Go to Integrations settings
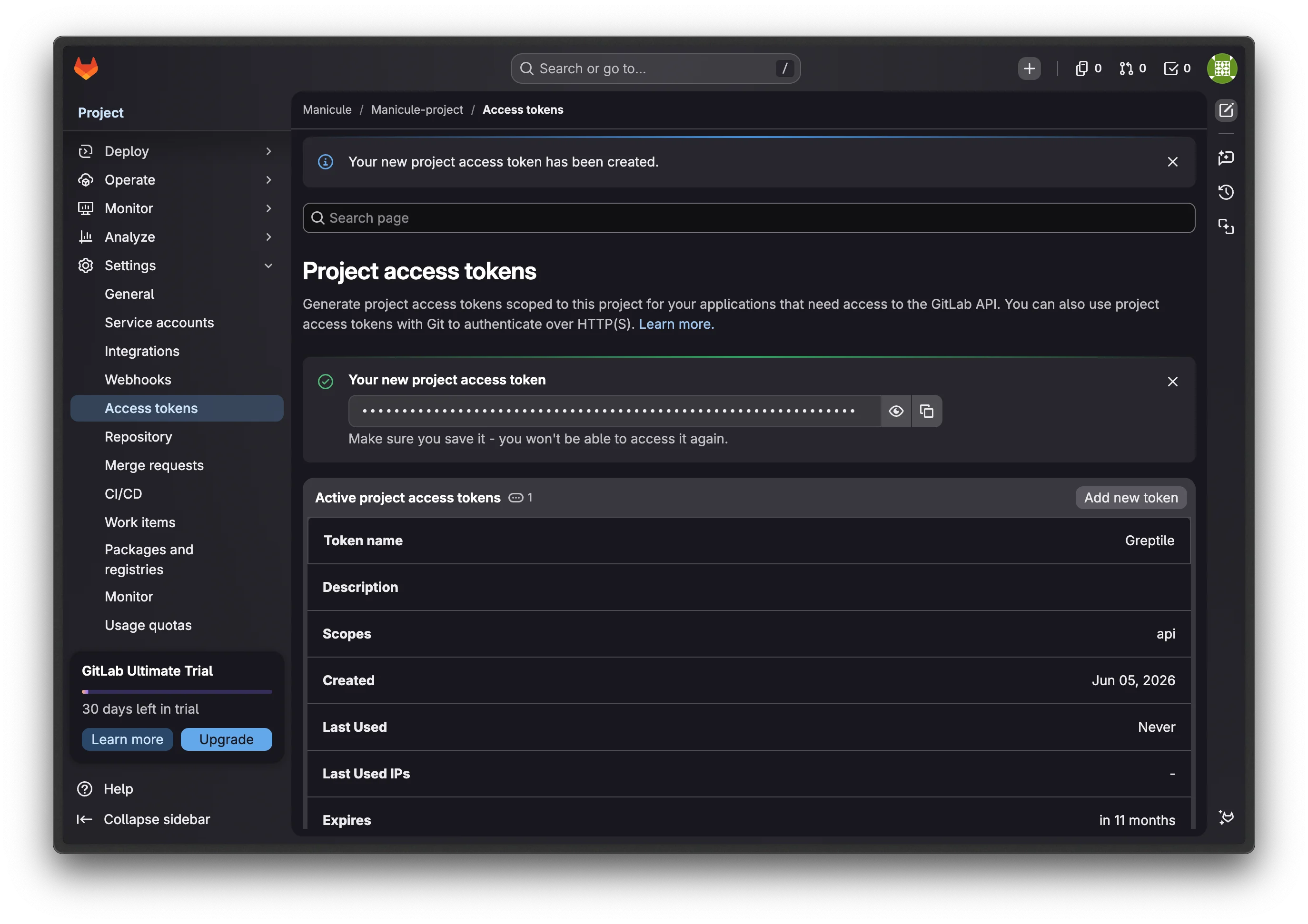Viewport: 1308px width, 924px height. click(x=177, y=351)
